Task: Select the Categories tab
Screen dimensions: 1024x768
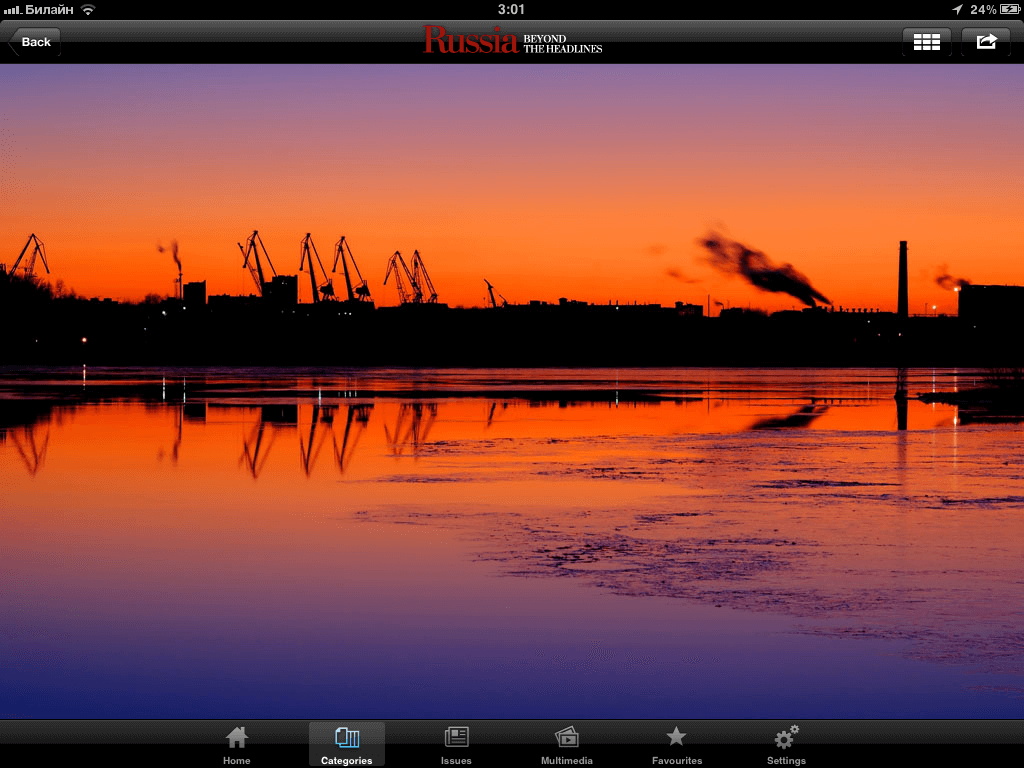Action: [347, 745]
